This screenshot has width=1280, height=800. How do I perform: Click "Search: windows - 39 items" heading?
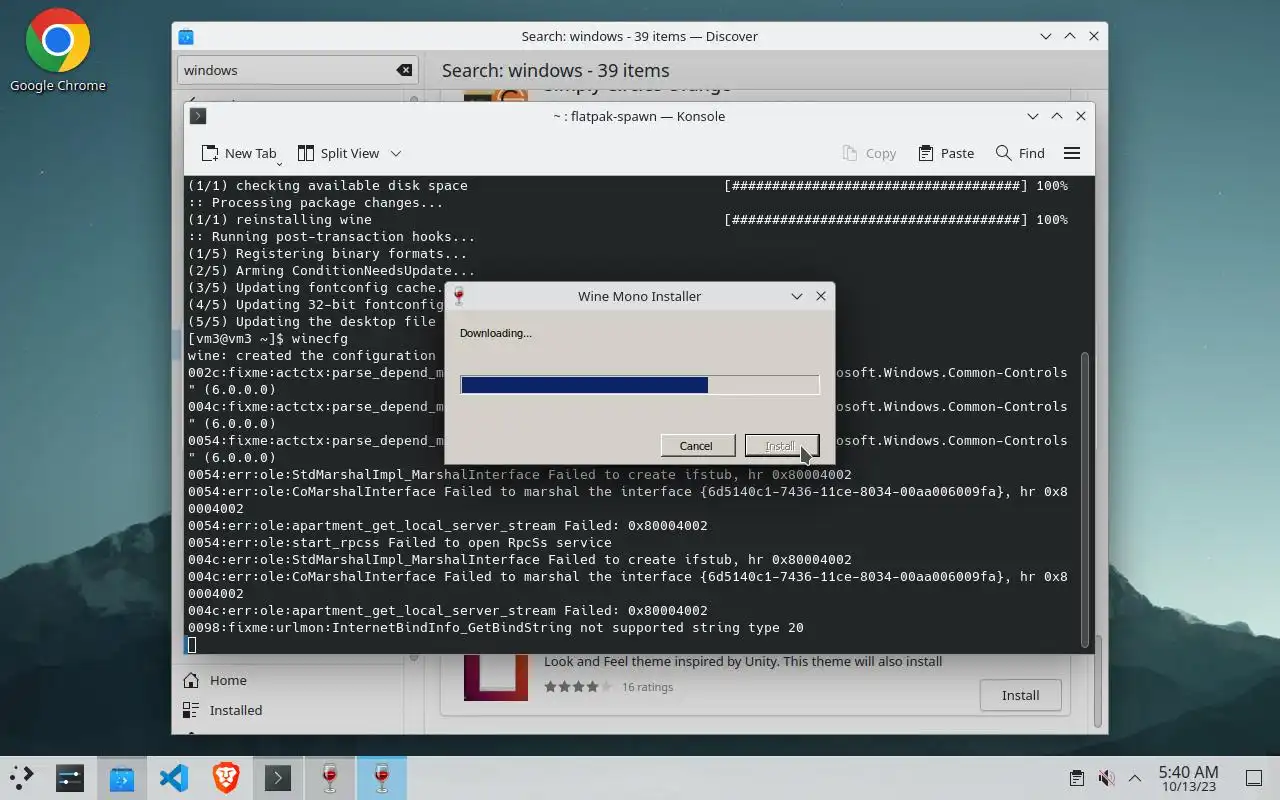click(x=556, y=70)
